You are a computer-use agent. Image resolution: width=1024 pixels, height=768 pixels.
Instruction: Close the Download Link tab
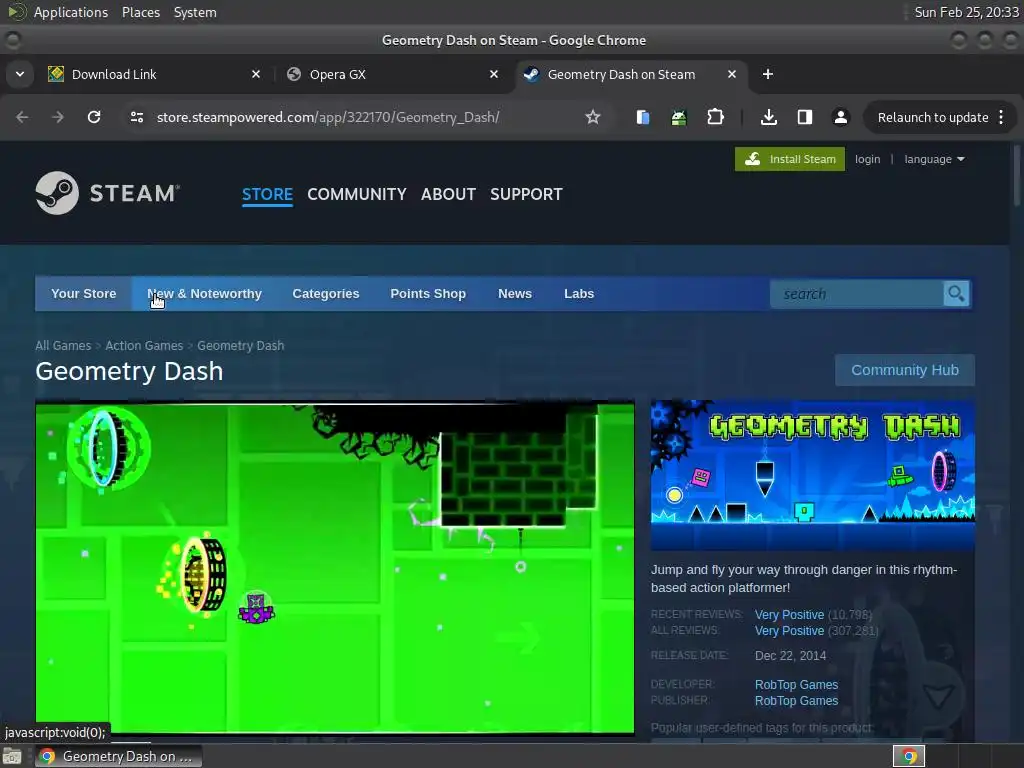256,74
